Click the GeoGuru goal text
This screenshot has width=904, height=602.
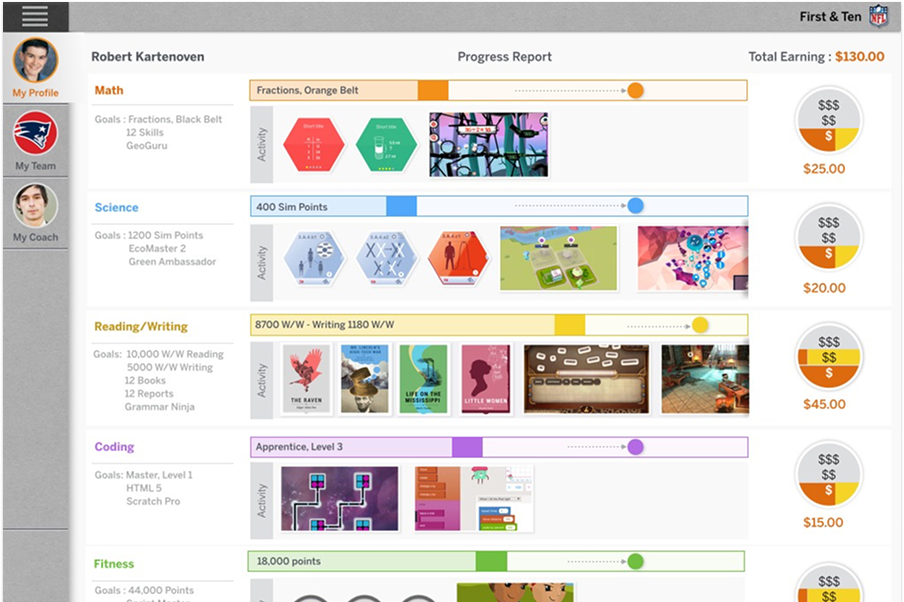pyautogui.click(x=147, y=146)
